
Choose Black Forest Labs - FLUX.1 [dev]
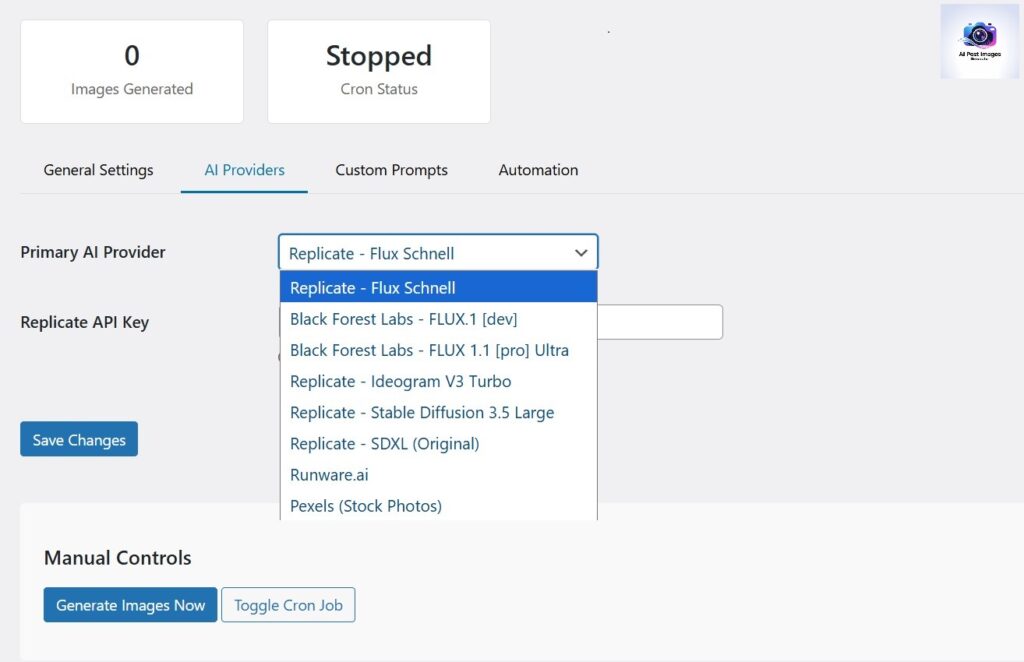pyautogui.click(x=438, y=319)
